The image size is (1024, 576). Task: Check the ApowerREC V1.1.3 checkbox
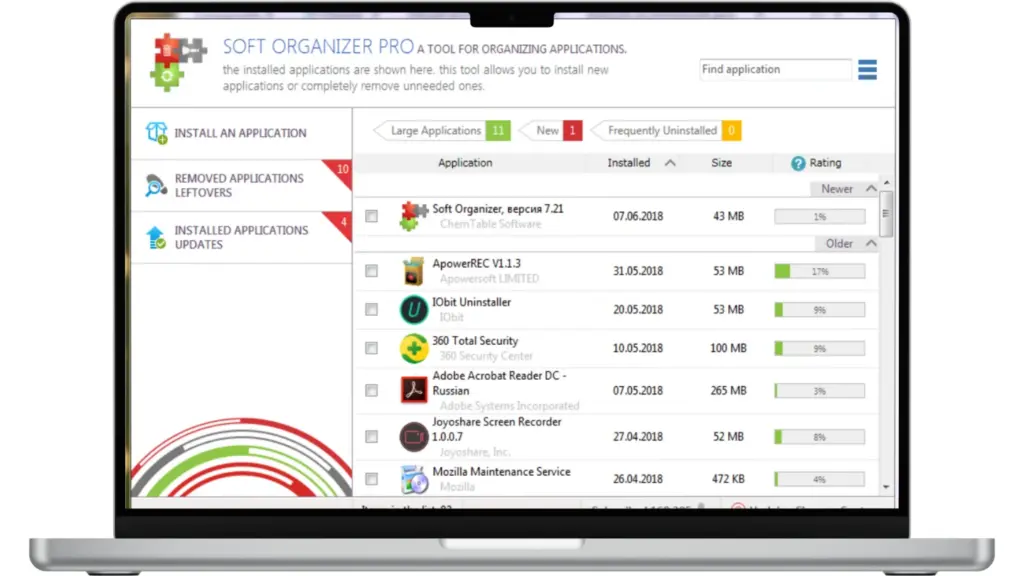pos(372,271)
